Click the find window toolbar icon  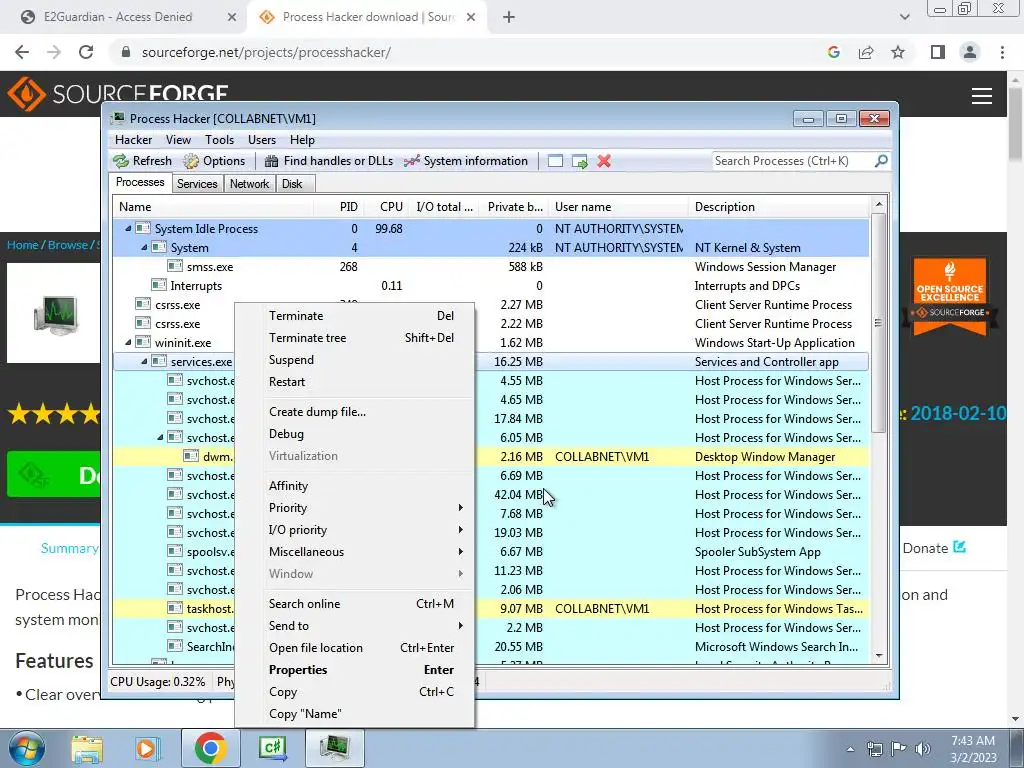coord(555,161)
